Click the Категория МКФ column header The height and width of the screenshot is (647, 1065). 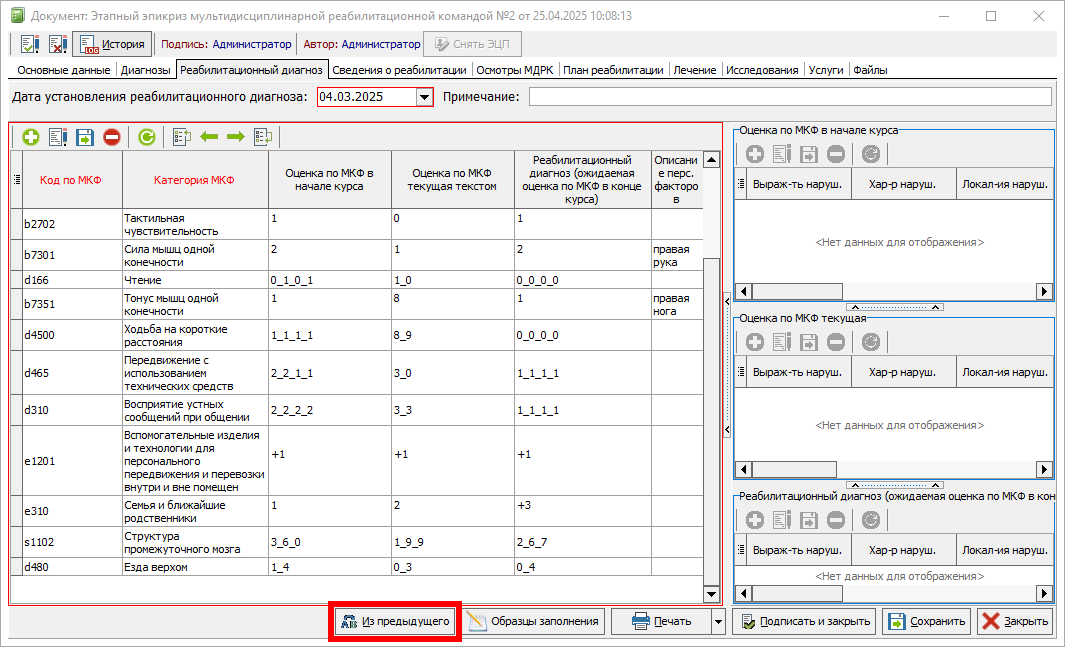[194, 180]
